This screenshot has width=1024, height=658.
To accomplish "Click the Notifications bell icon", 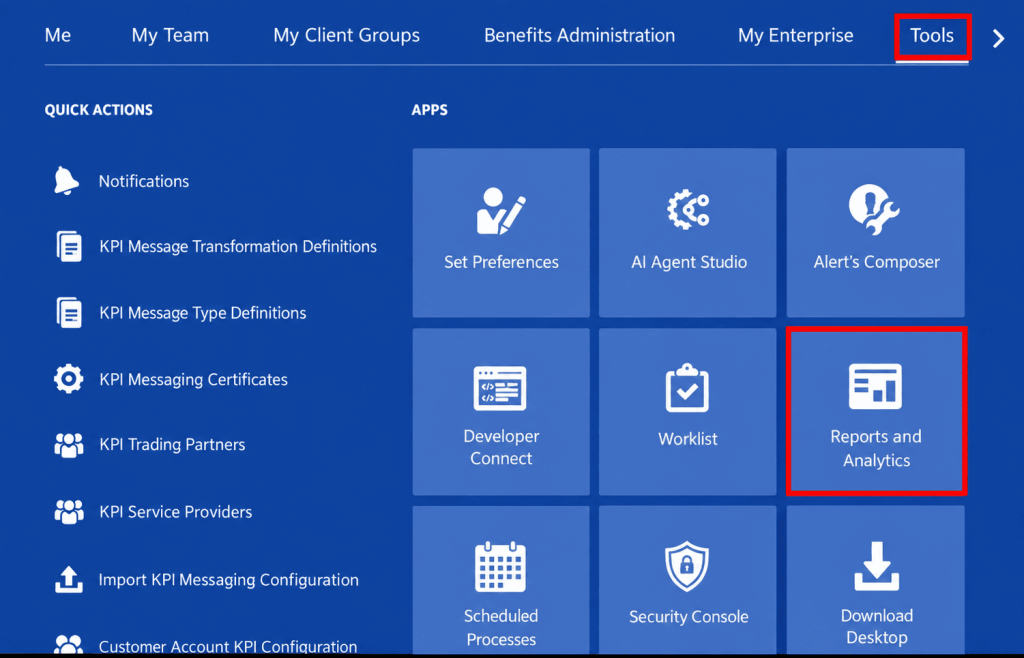I will click(x=67, y=181).
